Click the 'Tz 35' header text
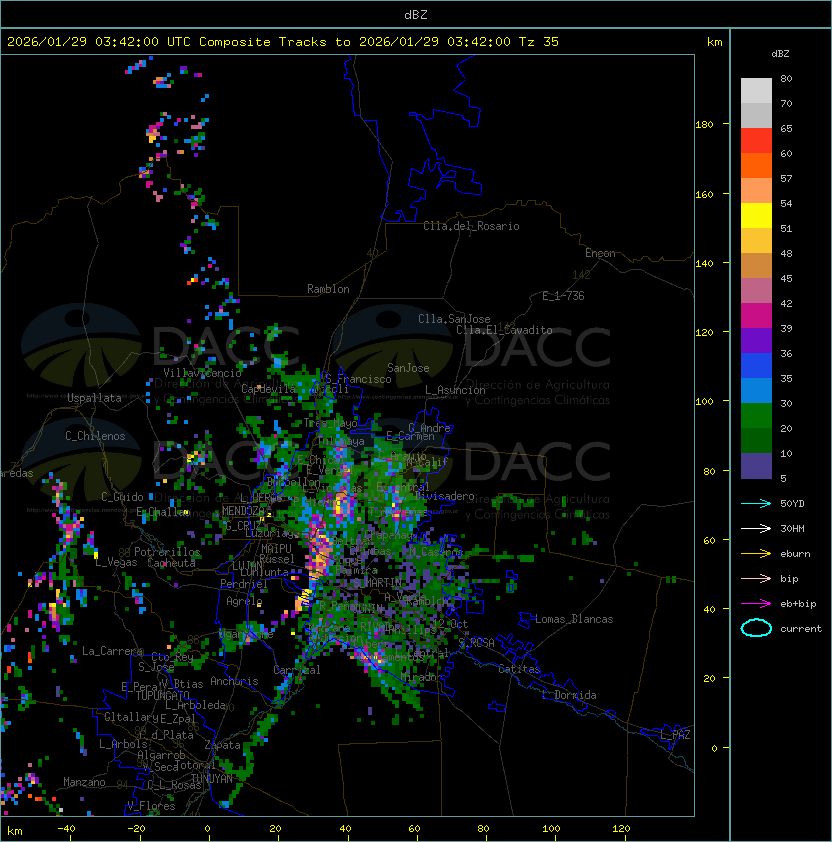 [539, 41]
